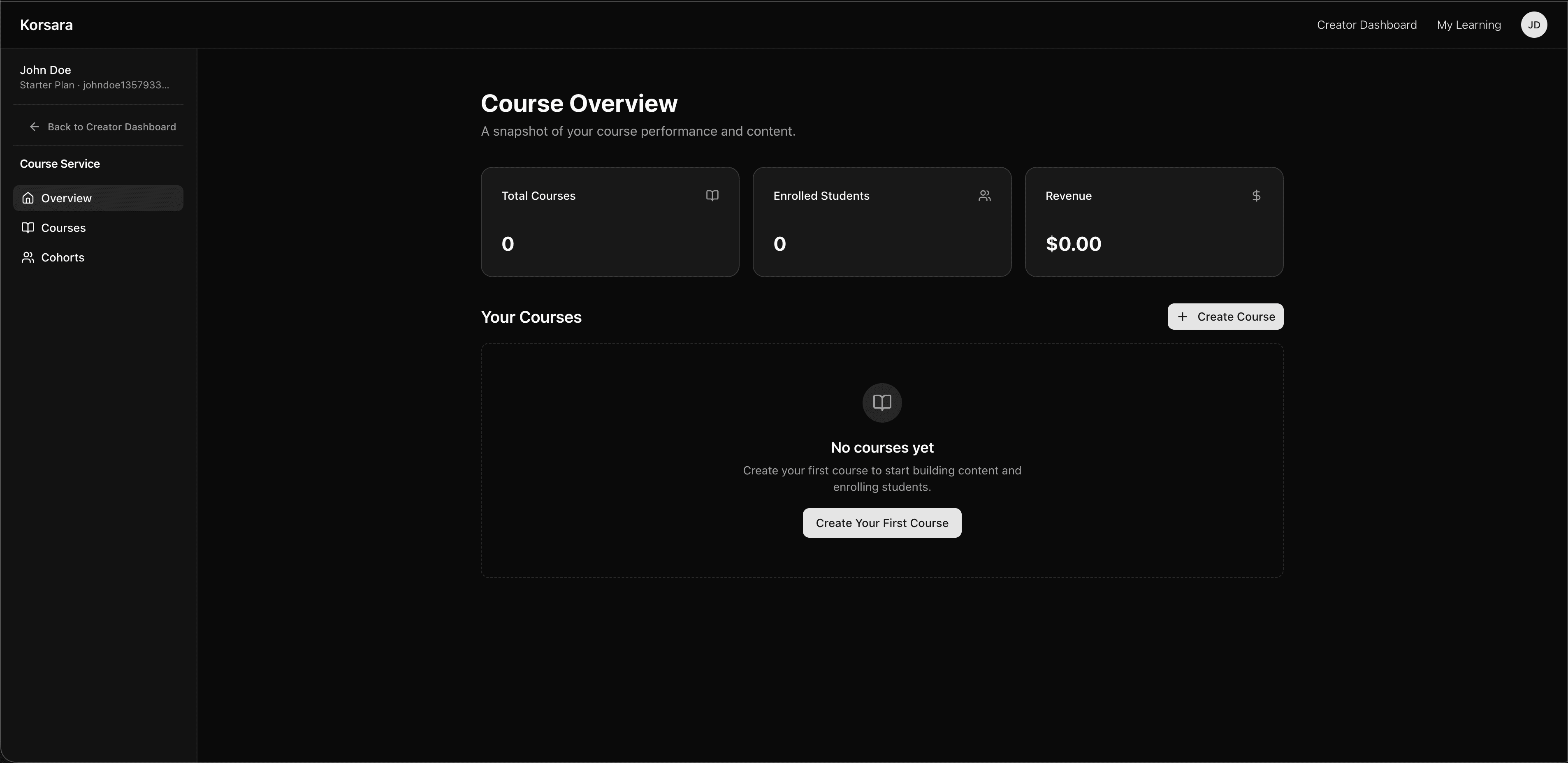Click the open book icon beside Courses

[x=28, y=227]
